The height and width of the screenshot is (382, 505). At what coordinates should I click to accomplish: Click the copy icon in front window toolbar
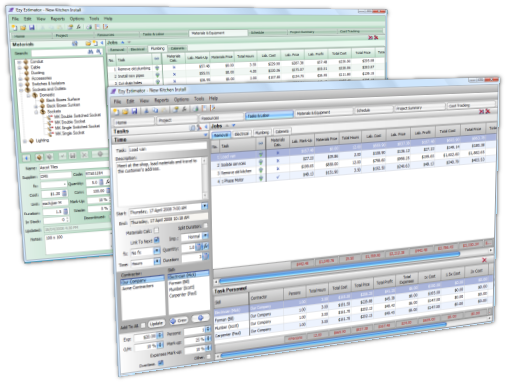pos(155,110)
